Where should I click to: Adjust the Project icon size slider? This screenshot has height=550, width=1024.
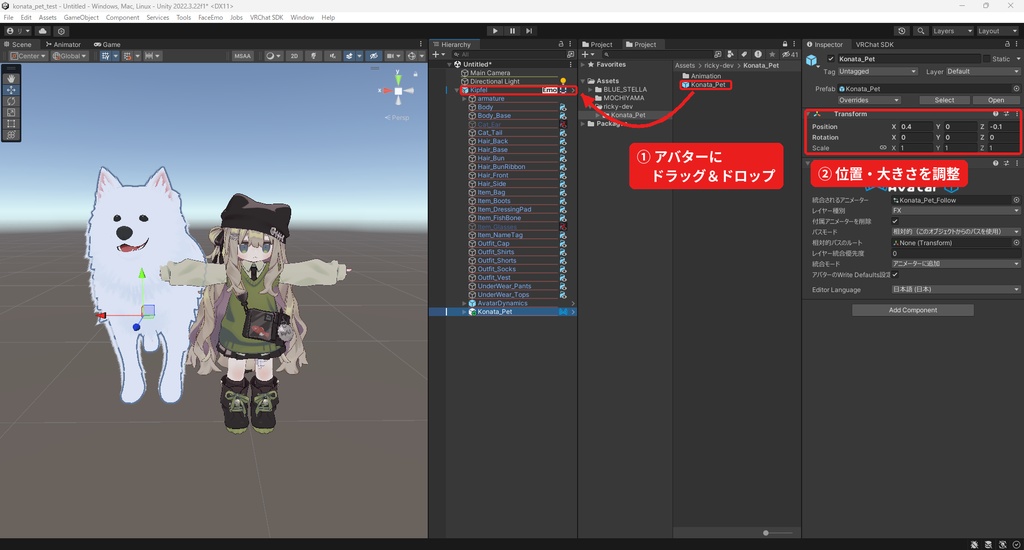click(x=766, y=533)
